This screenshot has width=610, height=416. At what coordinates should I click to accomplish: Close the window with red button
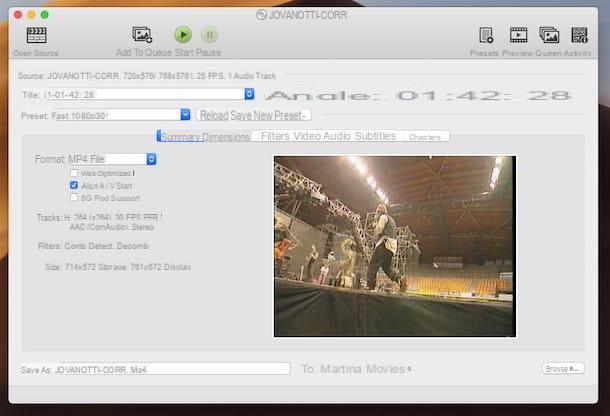point(18,15)
